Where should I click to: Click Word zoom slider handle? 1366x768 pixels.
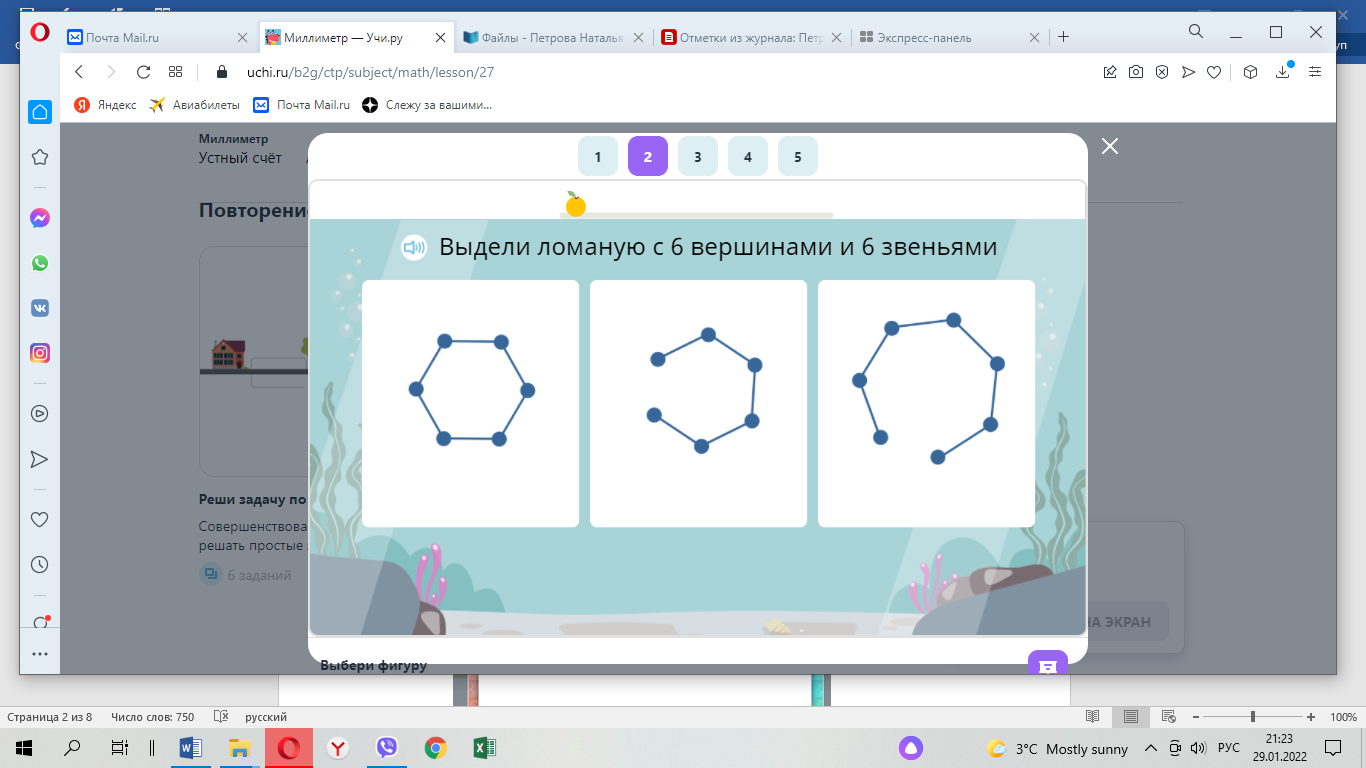click(x=1253, y=717)
